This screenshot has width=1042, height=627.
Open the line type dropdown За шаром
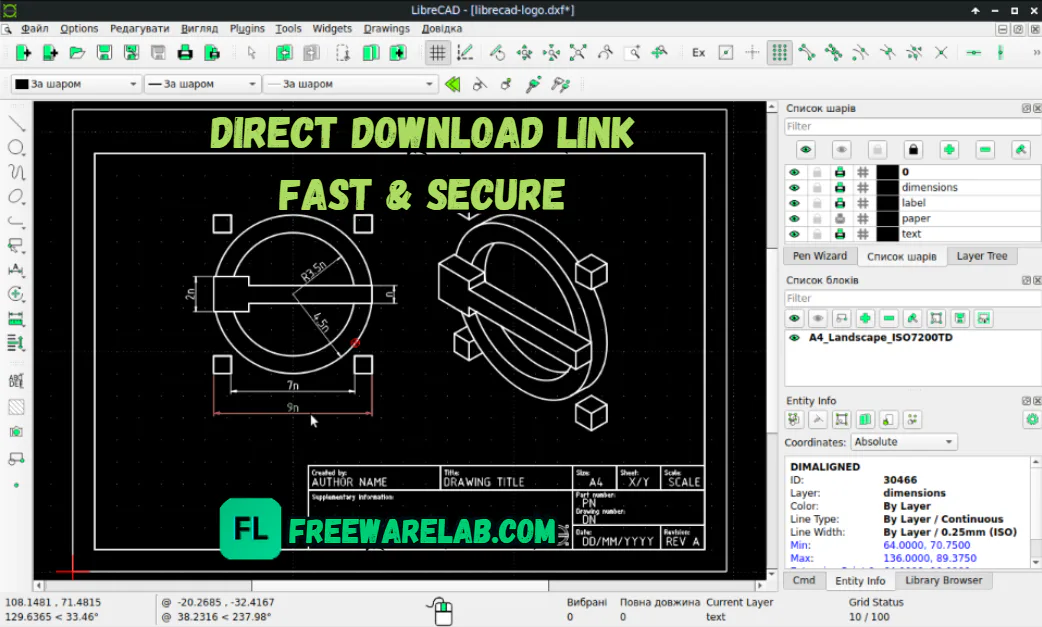coord(350,84)
